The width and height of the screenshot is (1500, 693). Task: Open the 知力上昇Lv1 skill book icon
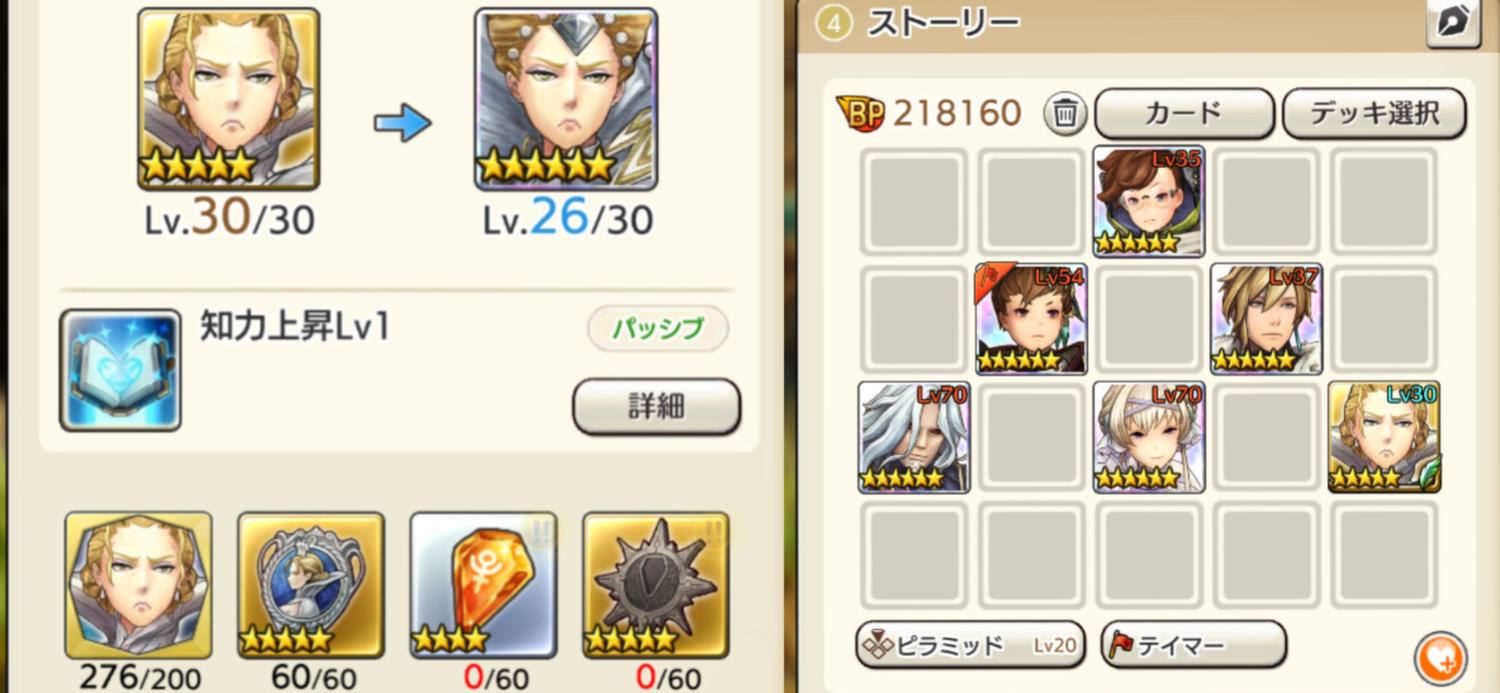pos(120,370)
